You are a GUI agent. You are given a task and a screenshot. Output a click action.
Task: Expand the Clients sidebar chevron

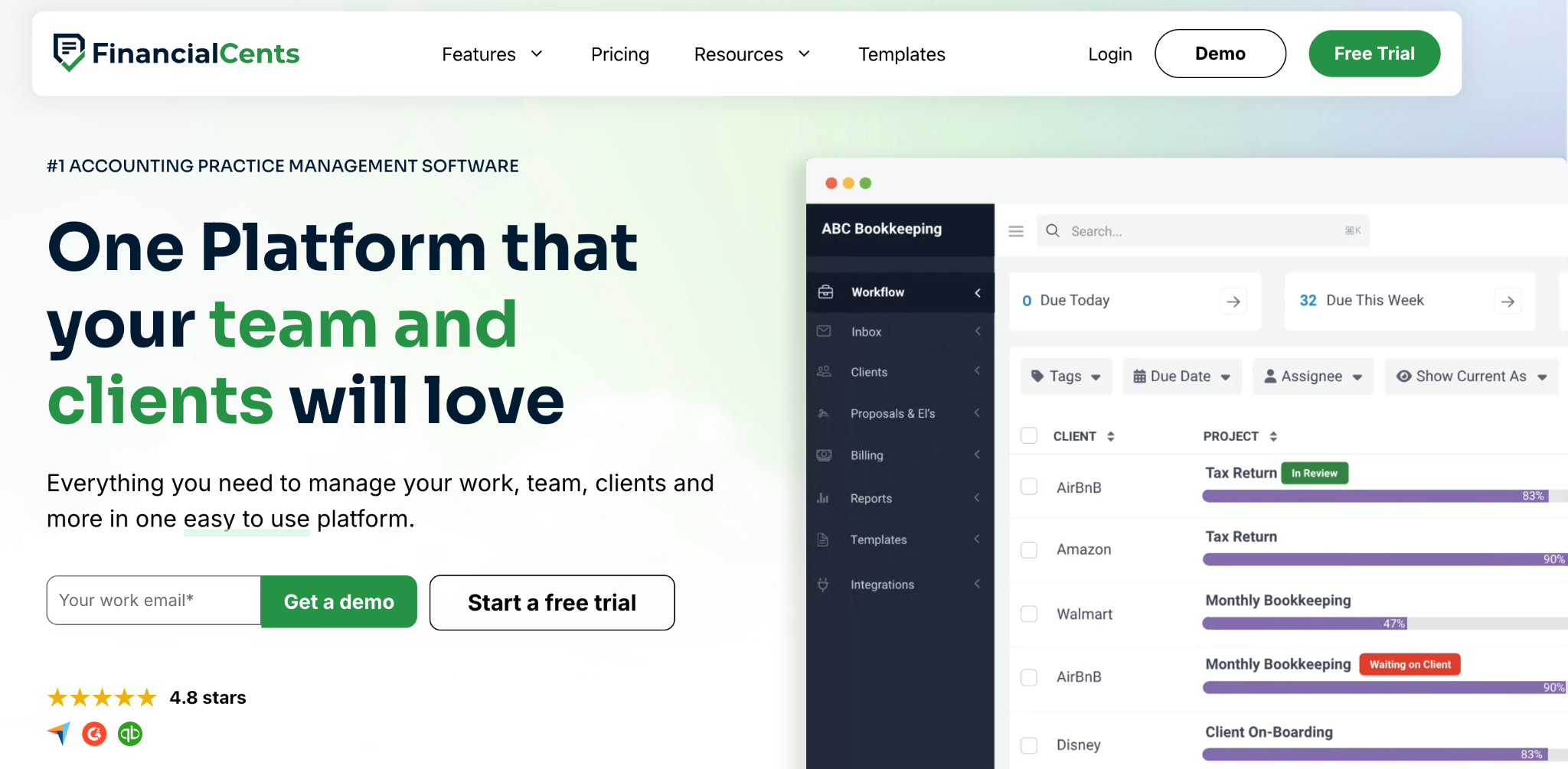pyautogui.click(x=978, y=371)
